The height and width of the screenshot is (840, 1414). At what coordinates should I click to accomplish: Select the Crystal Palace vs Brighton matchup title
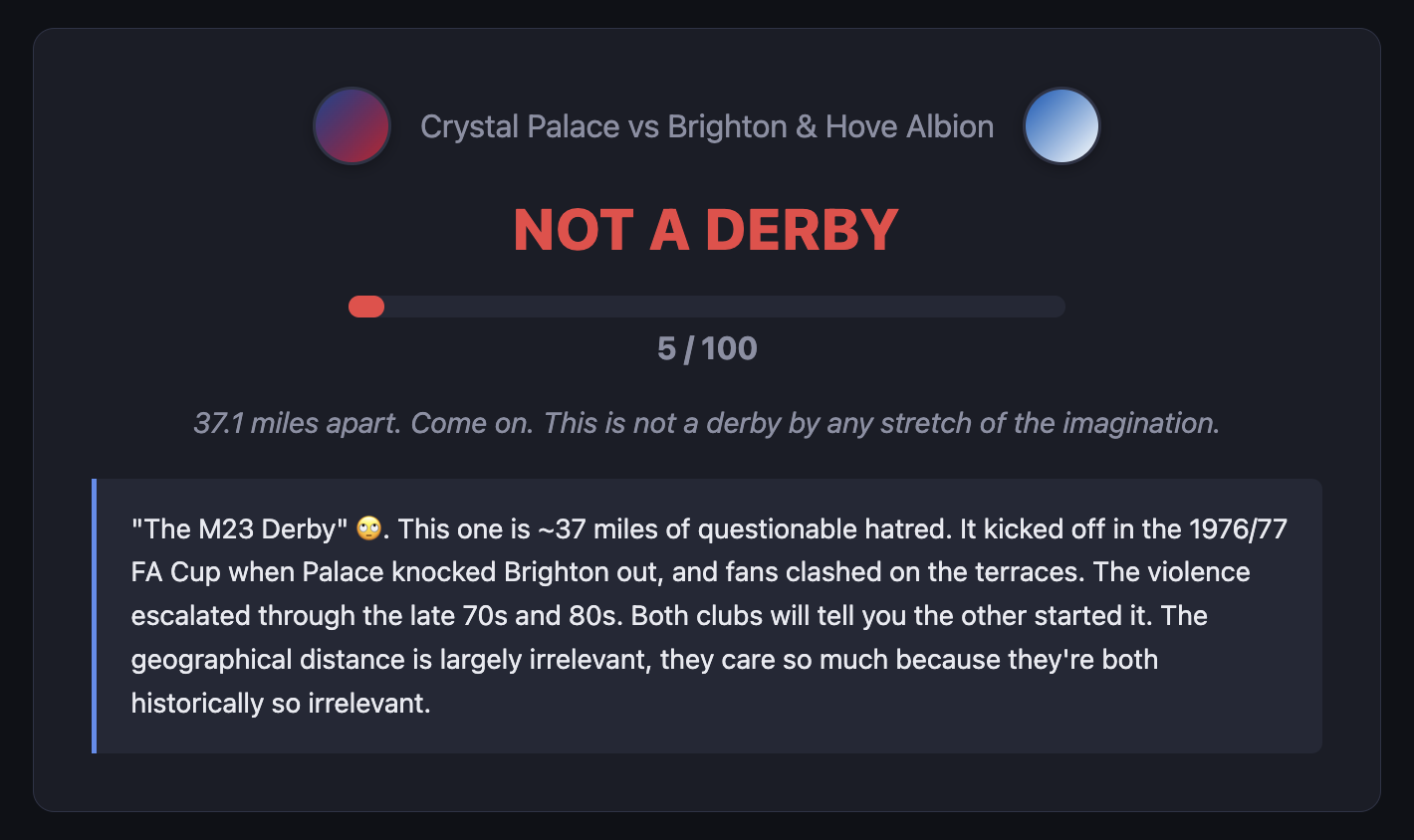click(707, 126)
